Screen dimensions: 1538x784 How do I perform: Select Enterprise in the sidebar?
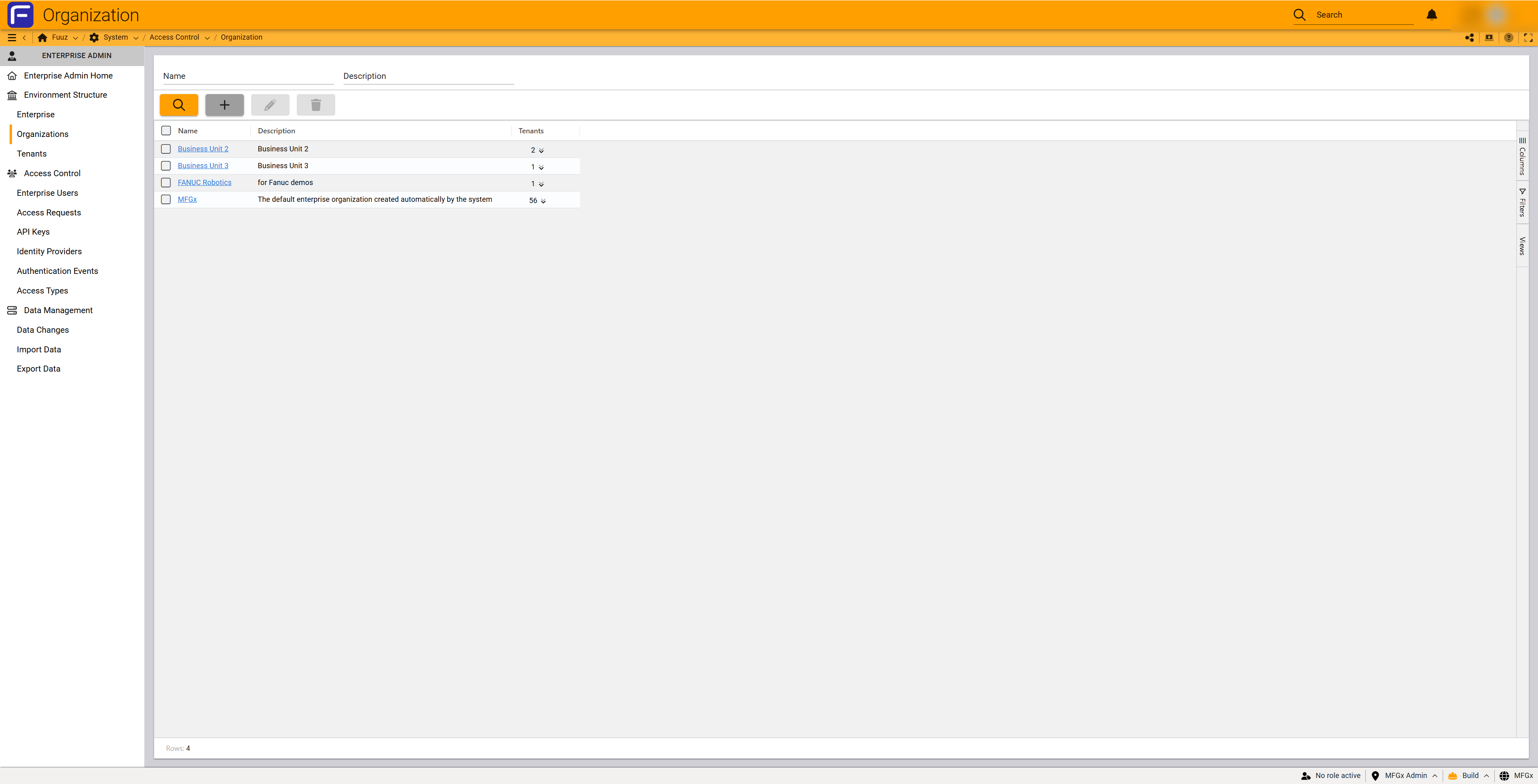coord(36,115)
